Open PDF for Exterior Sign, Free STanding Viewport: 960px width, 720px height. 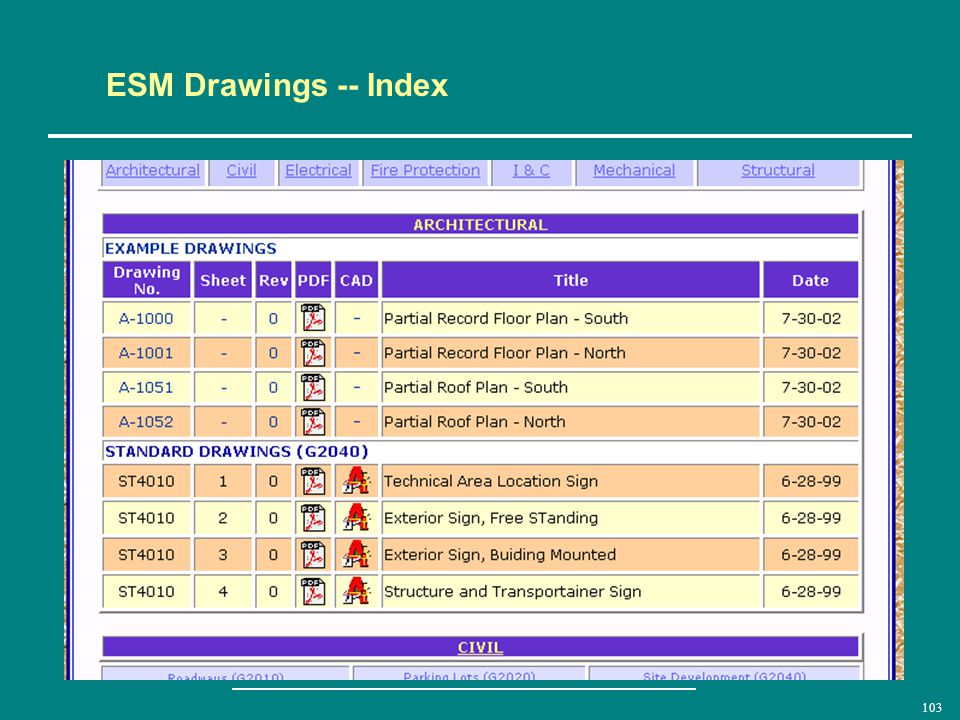(313, 517)
